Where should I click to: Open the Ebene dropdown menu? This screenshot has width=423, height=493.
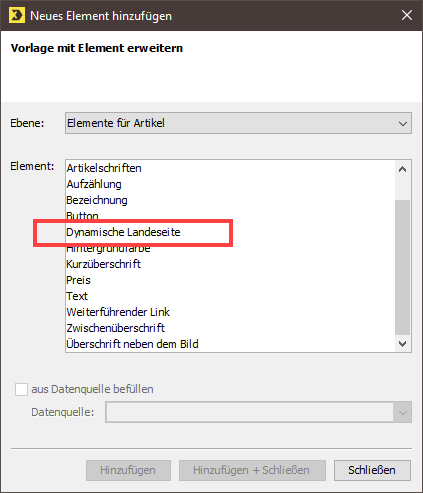(x=238, y=123)
